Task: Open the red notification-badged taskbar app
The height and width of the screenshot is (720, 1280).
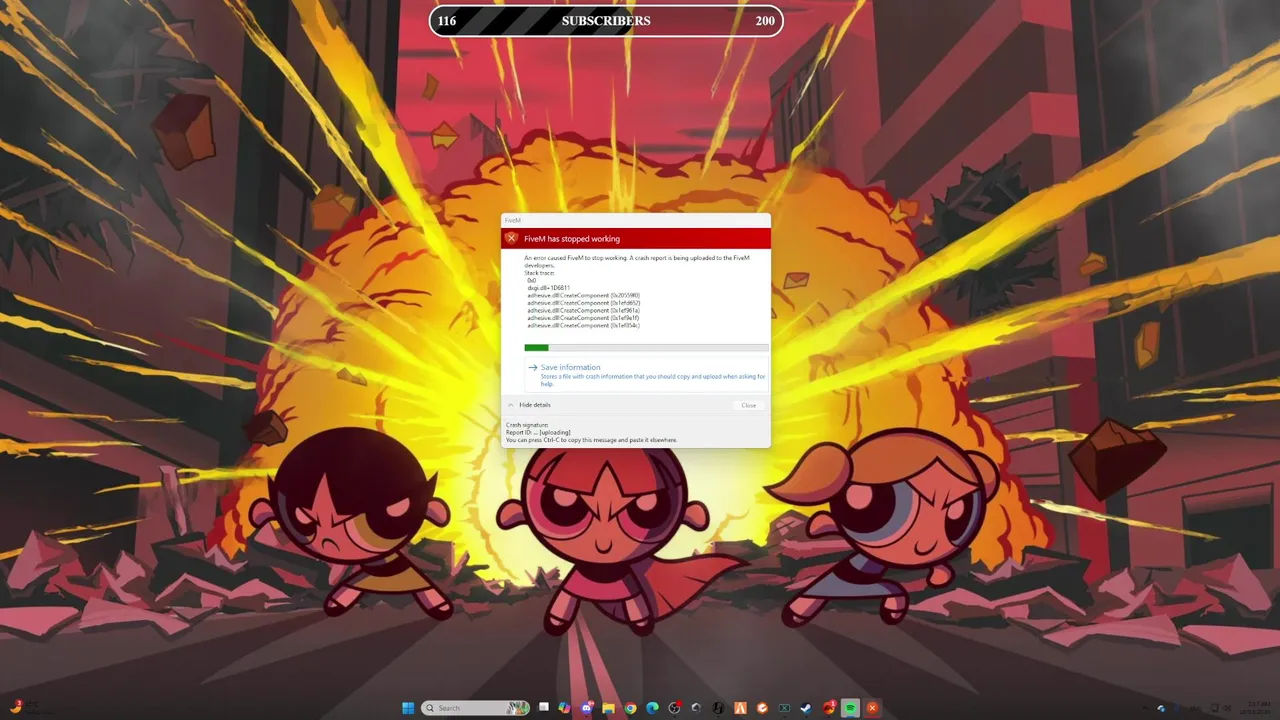Action: [x=829, y=708]
